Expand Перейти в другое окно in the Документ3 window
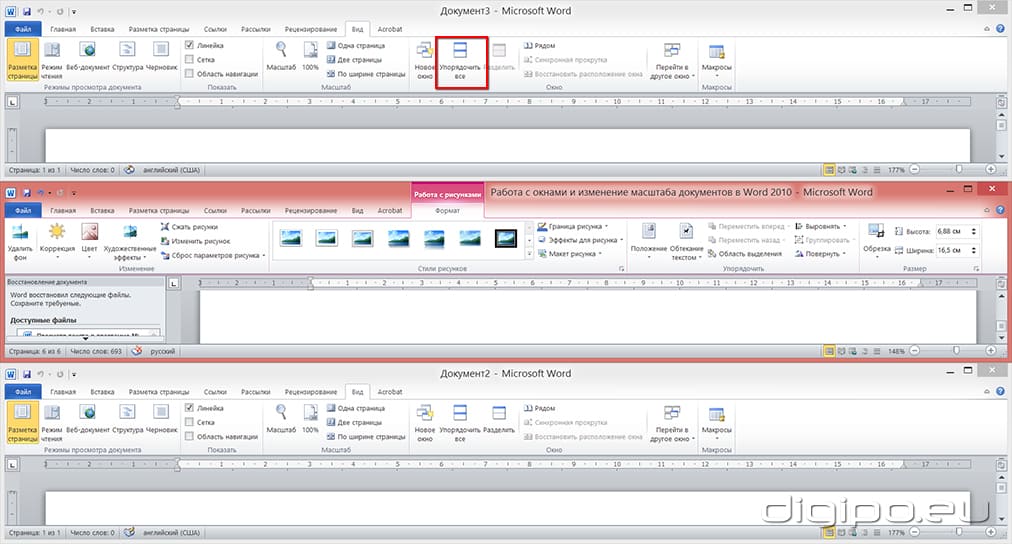1012x544 pixels. click(x=671, y=62)
